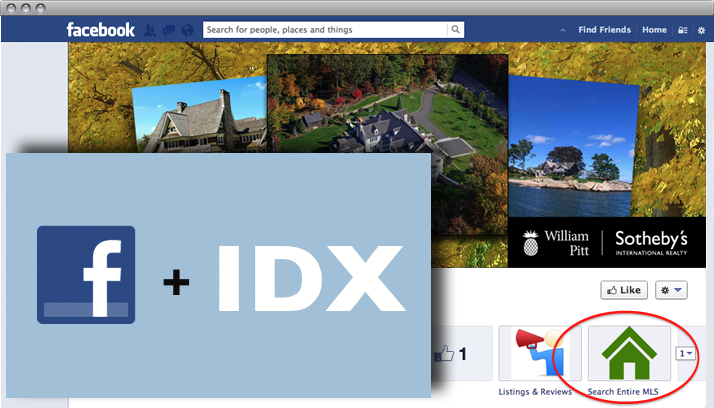Click the Facebook logo in header
The image size is (714, 408).
101,30
